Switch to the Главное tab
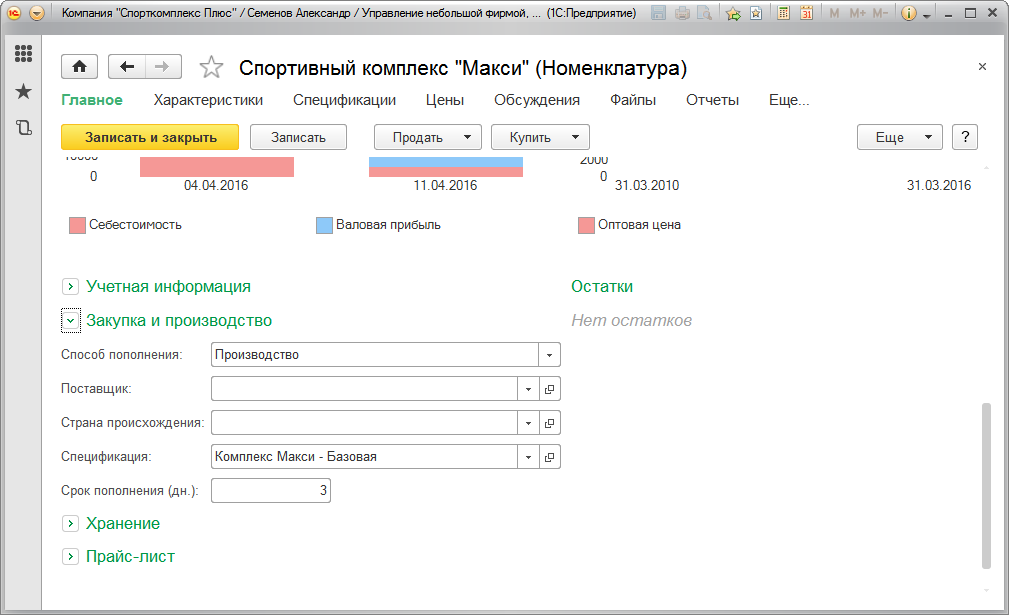Screen dimensions: 1009x615 pos(92,100)
